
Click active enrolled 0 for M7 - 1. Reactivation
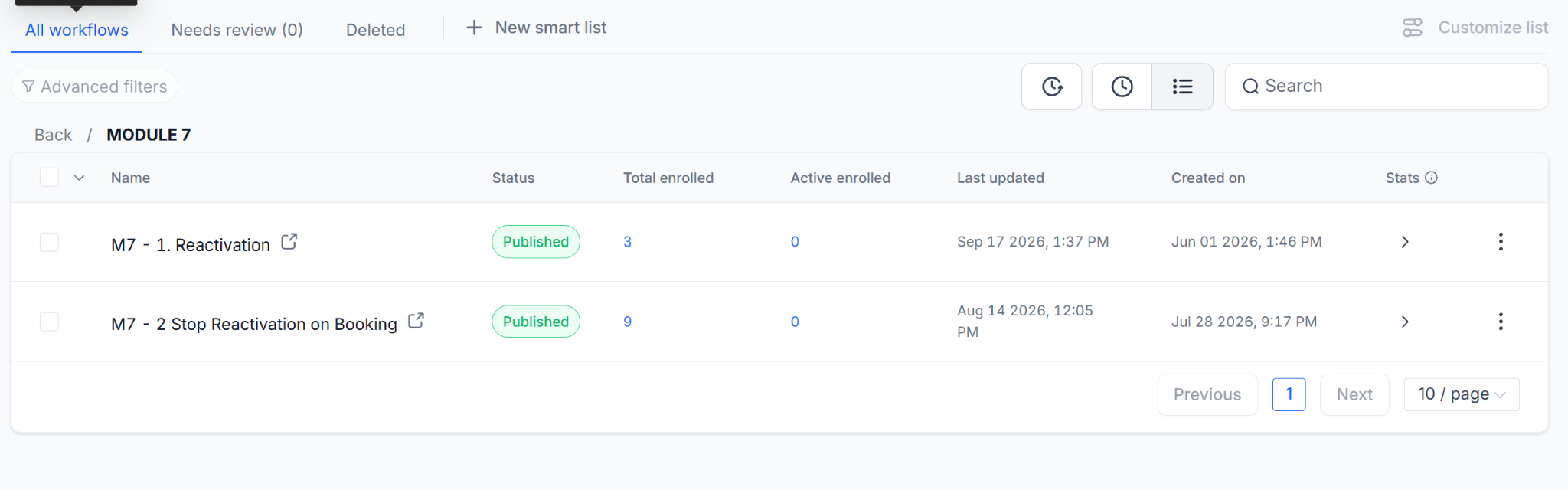click(795, 242)
